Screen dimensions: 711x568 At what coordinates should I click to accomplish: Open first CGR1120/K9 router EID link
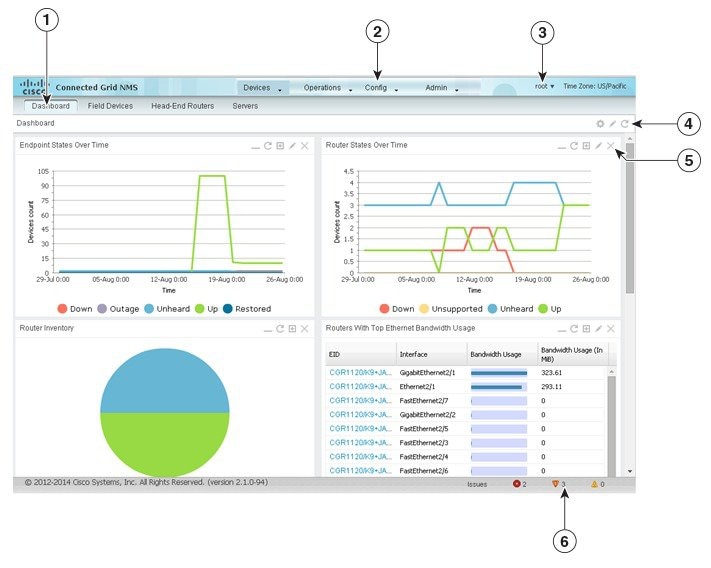[x=360, y=373]
